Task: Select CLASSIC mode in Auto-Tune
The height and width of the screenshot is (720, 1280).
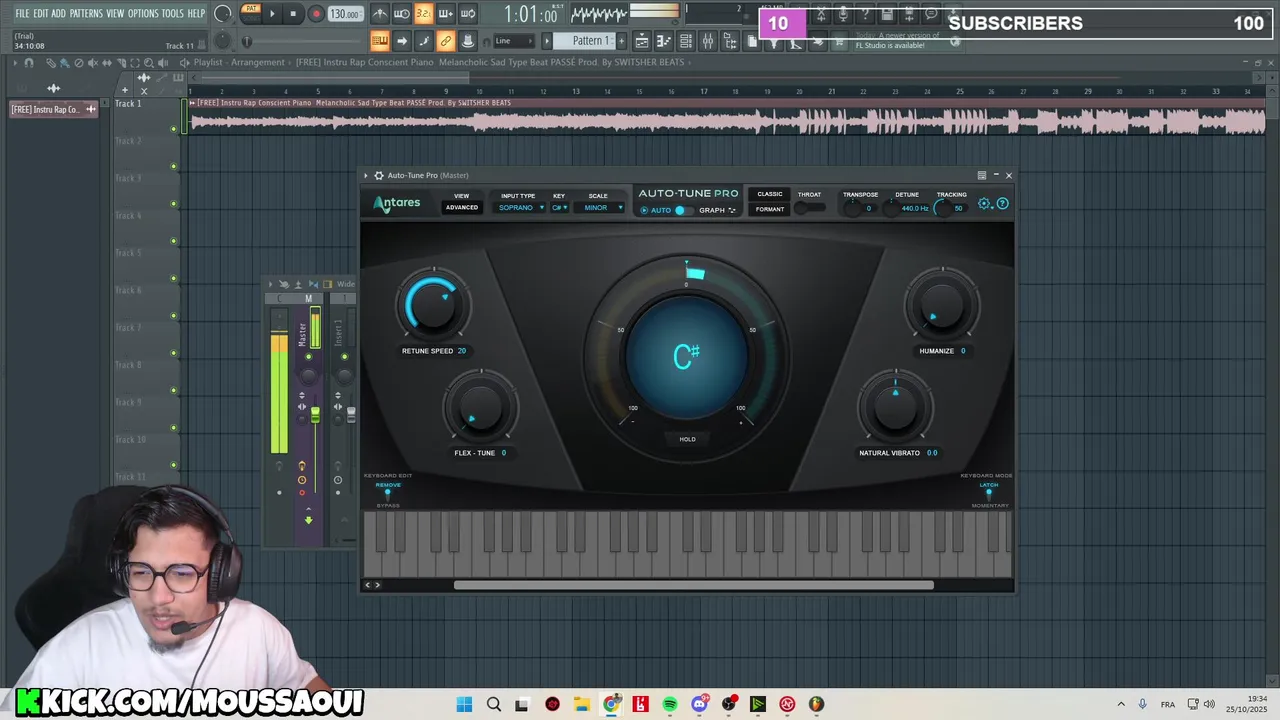Action: tap(770, 194)
